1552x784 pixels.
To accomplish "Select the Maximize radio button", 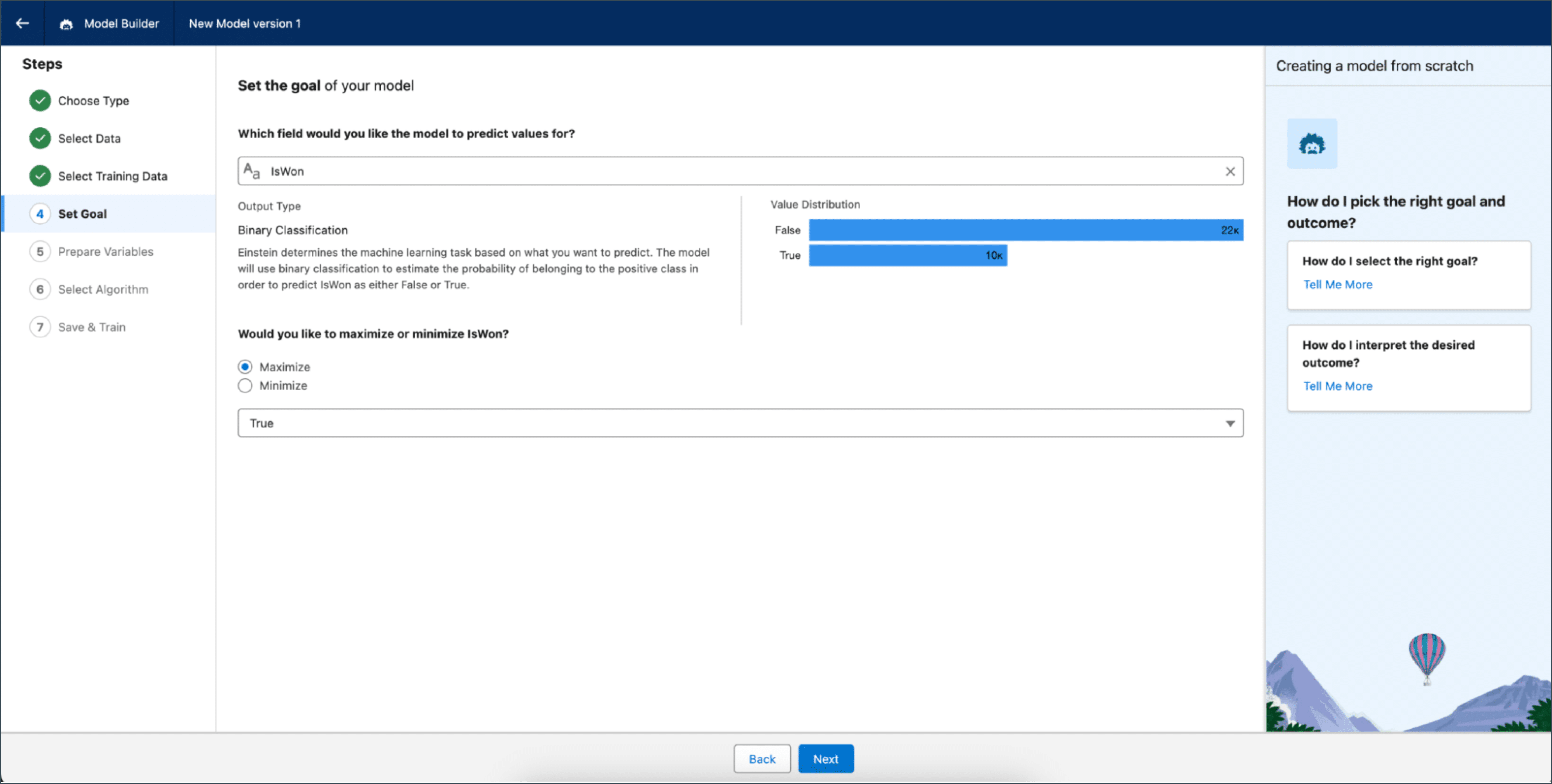I will tap(245, 367).
